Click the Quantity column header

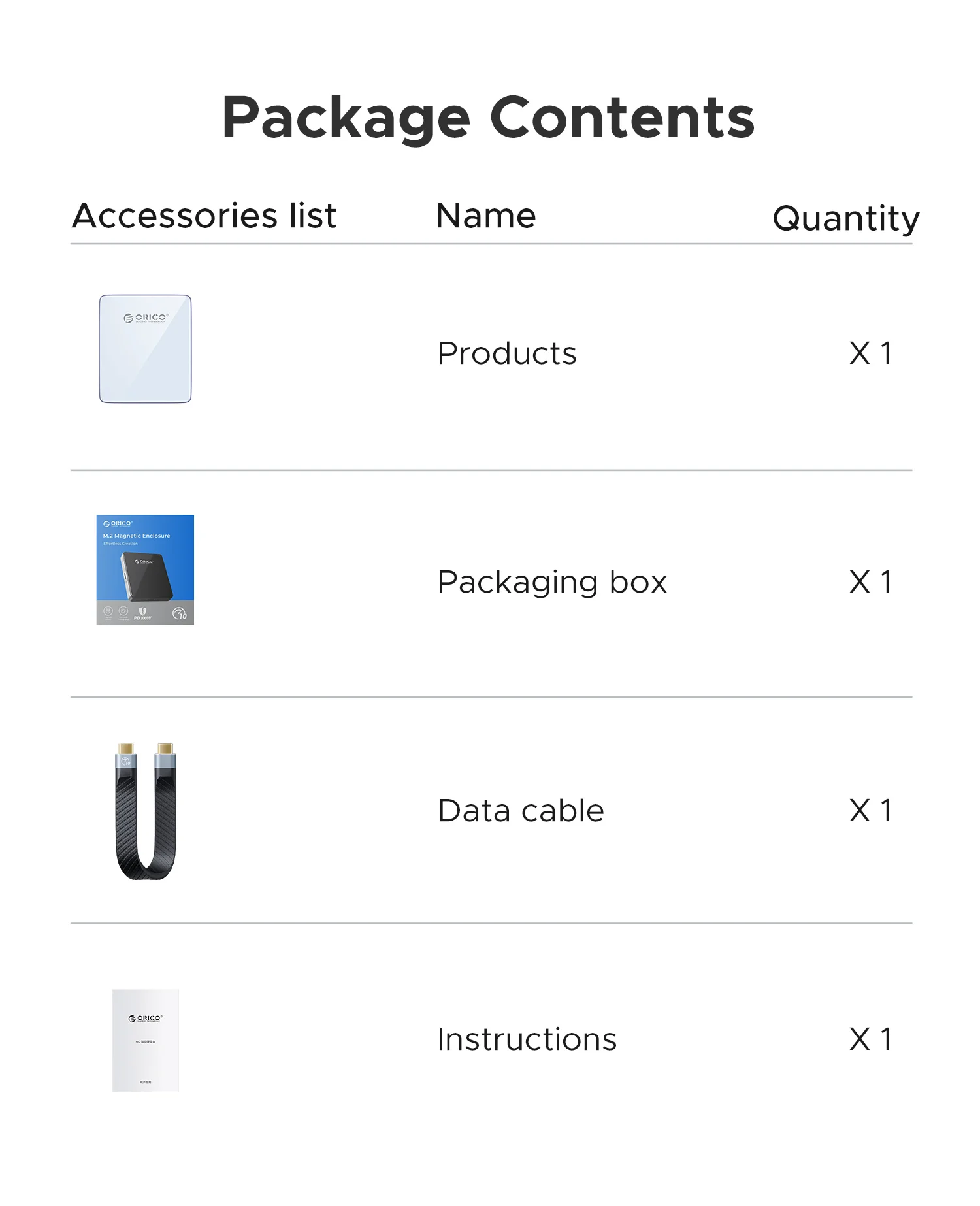click(x=846, y=218)
